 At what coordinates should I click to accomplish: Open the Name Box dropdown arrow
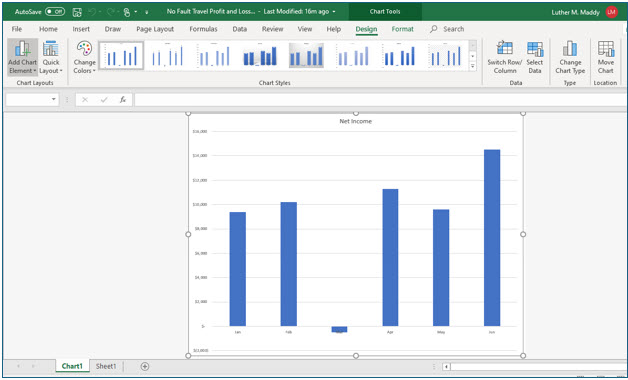tap(54, 99)
